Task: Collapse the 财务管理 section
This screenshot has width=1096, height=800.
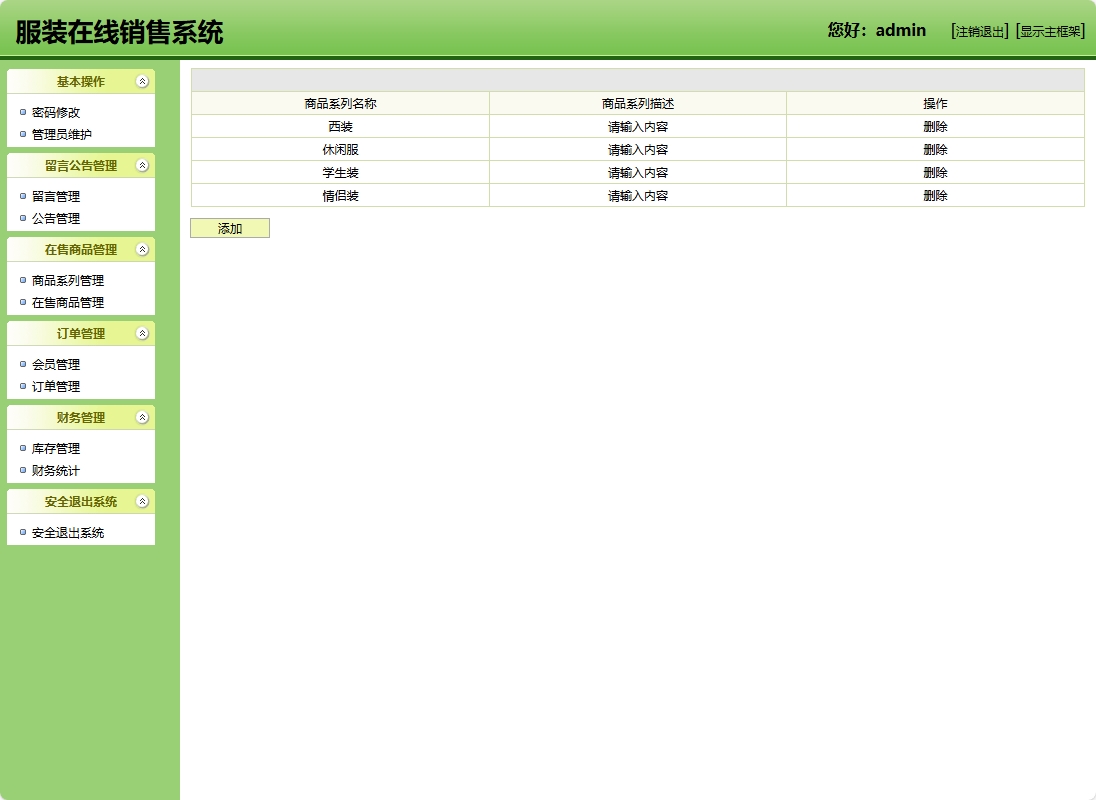Action: tap(140, 418)
